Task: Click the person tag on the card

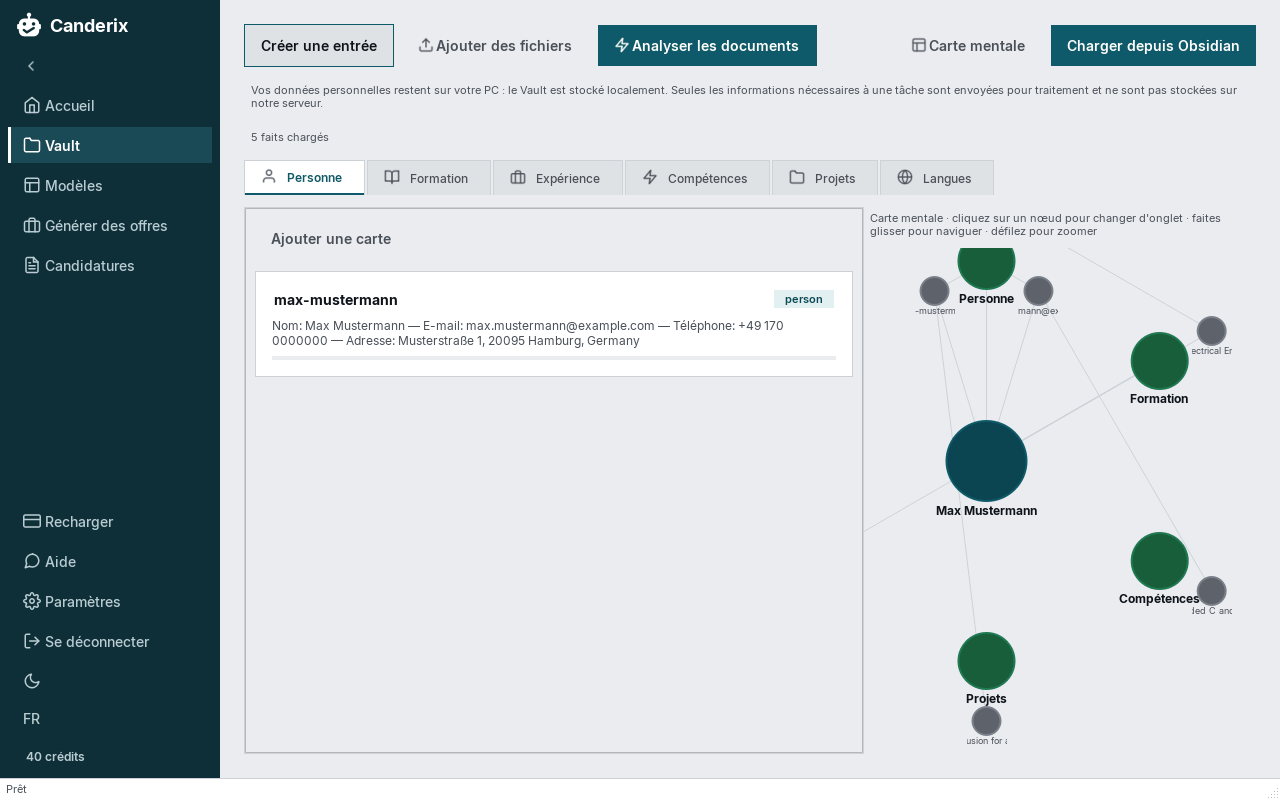Action: pyautogui.click(x=804, y=299)
